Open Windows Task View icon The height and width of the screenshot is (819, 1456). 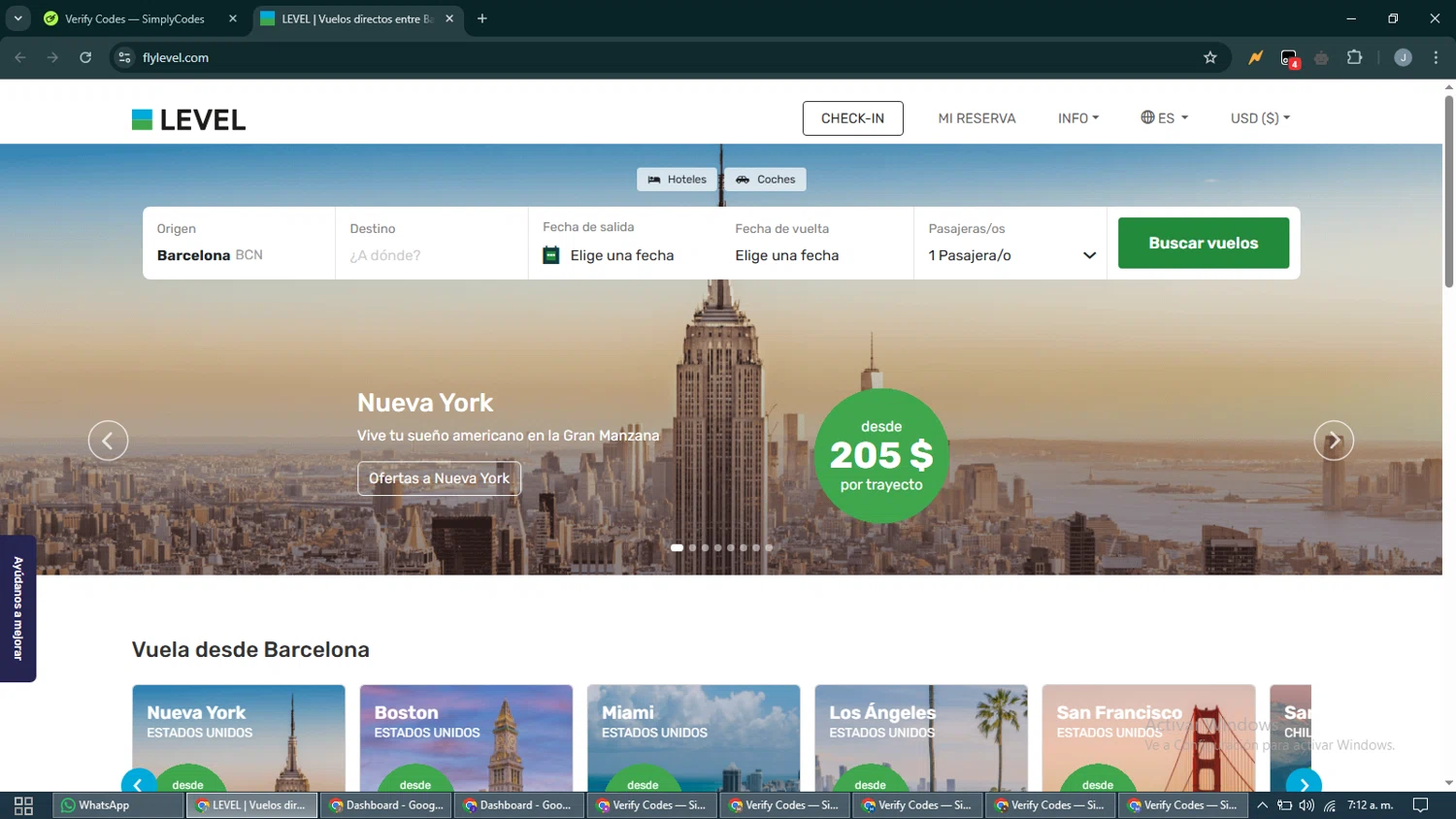coord(23,805)
